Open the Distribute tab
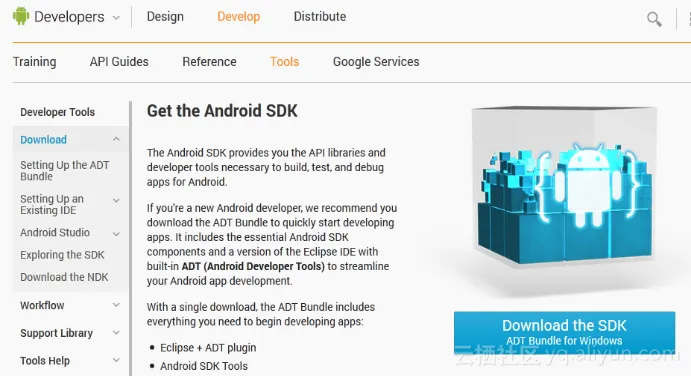 [320, 17]
